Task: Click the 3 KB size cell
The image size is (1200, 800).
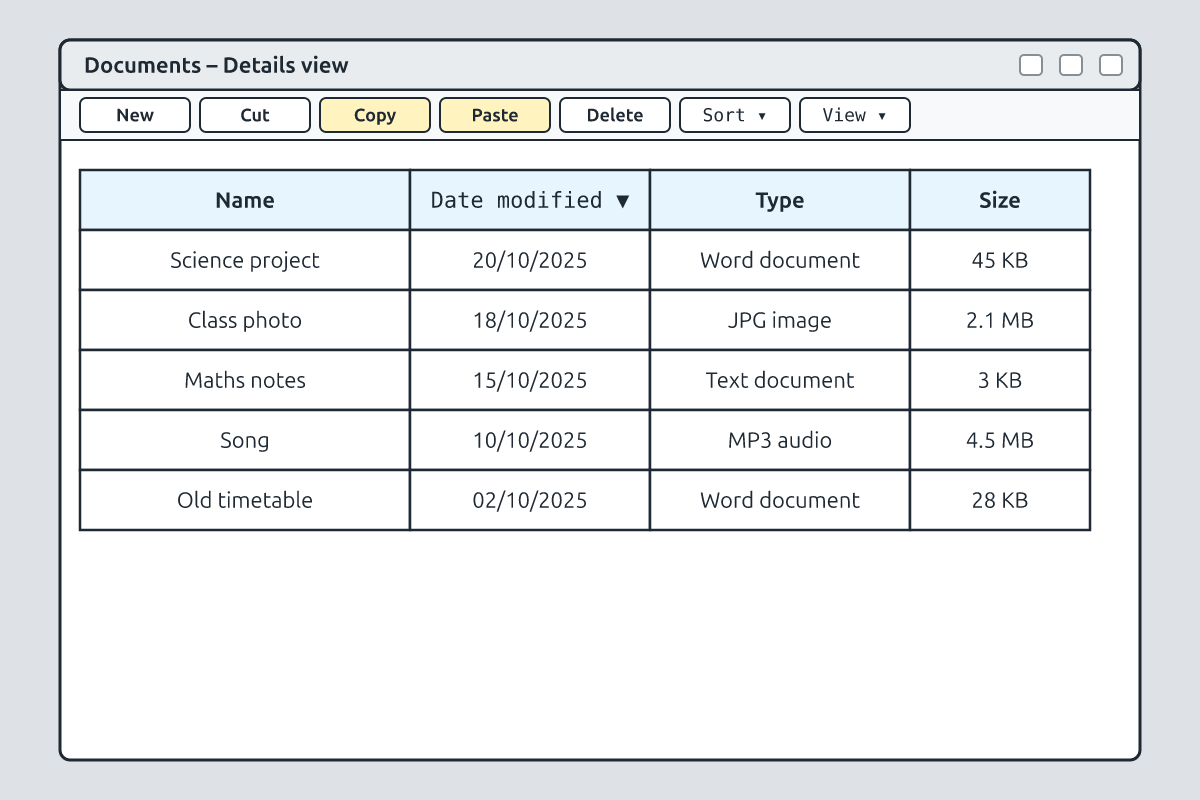Action: [x=1000, y=380]
